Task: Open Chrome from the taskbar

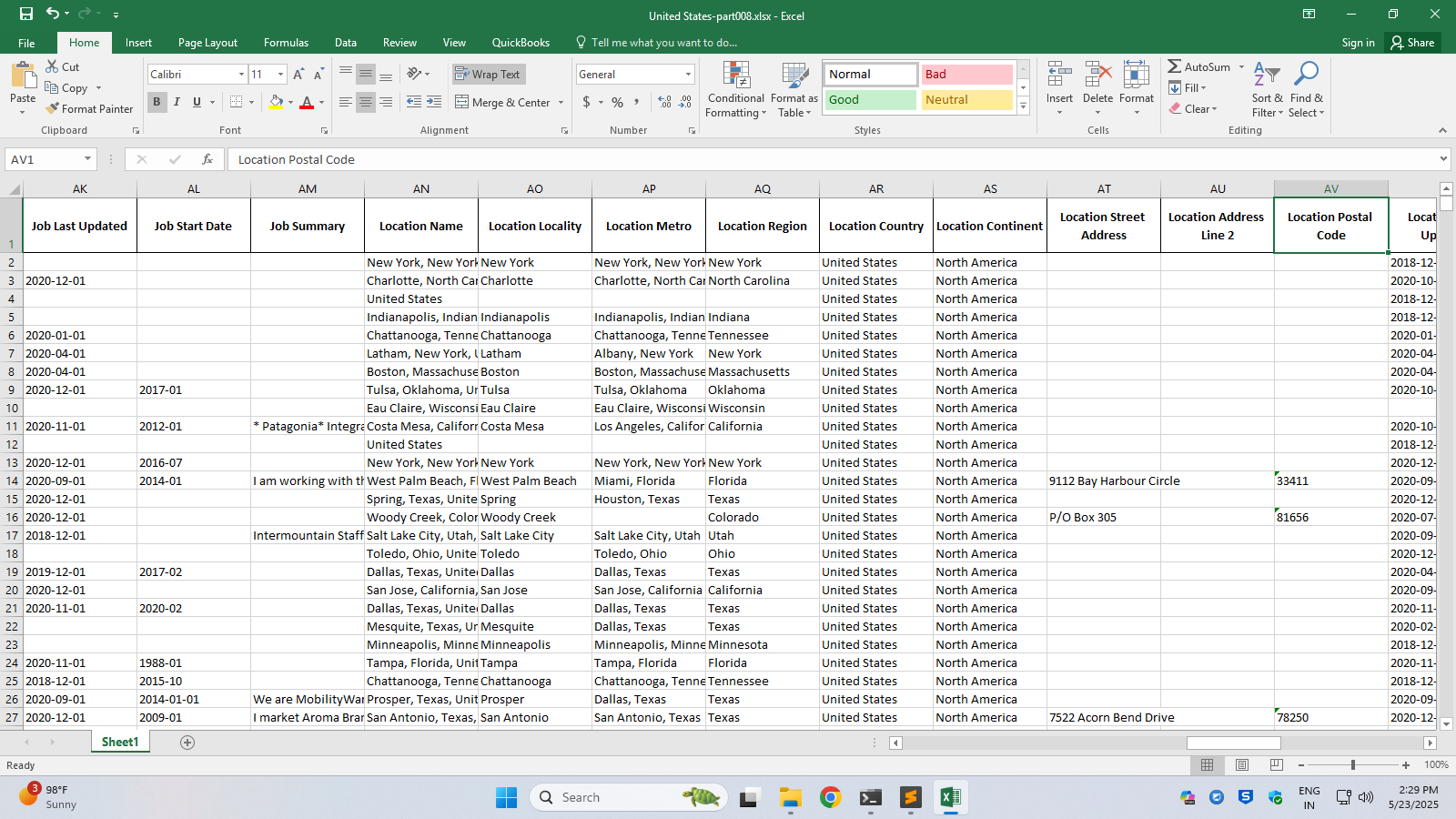Action: (830, 798)
